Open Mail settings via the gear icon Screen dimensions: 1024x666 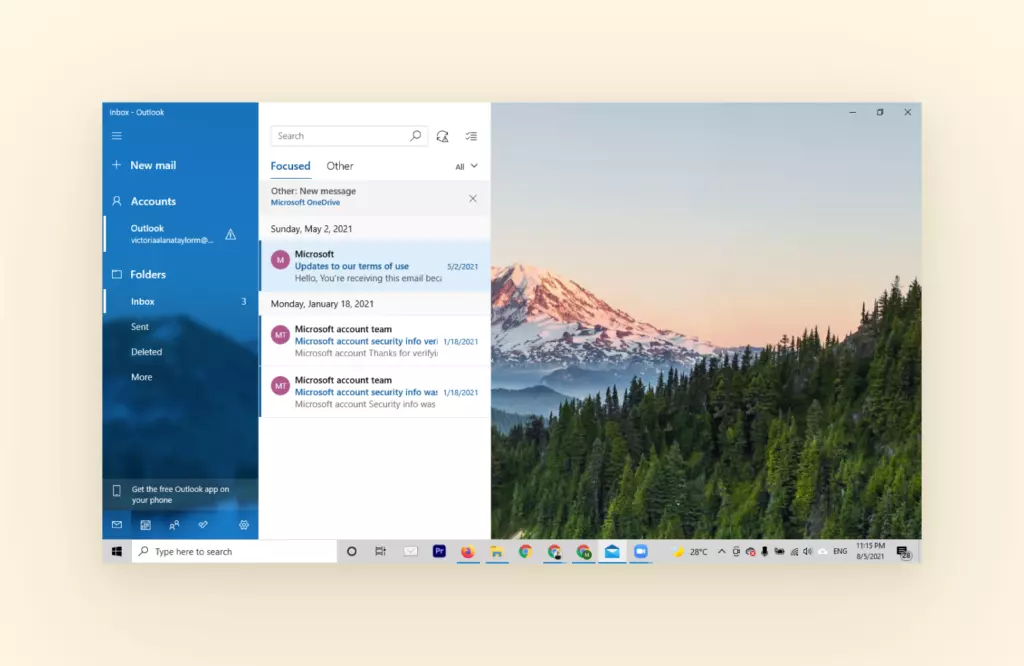(x=243, y=524)
